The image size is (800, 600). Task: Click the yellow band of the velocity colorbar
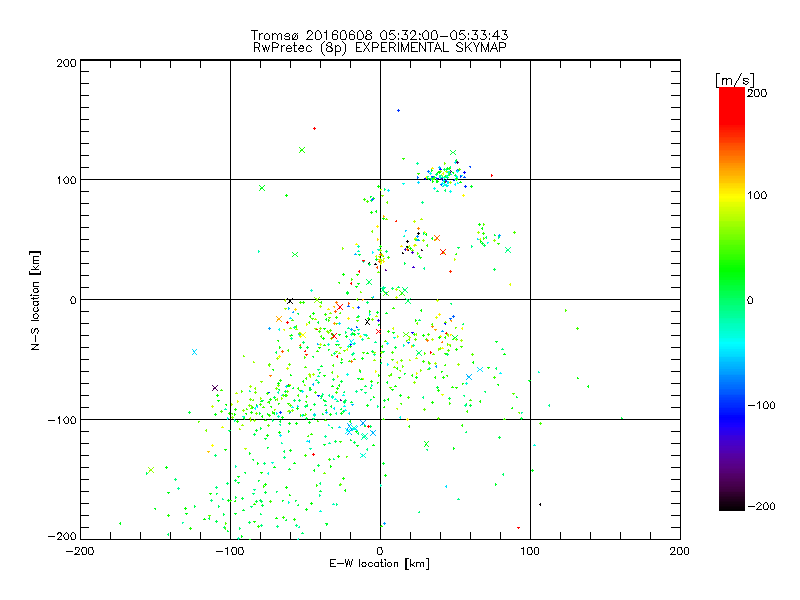pos(732,196)
